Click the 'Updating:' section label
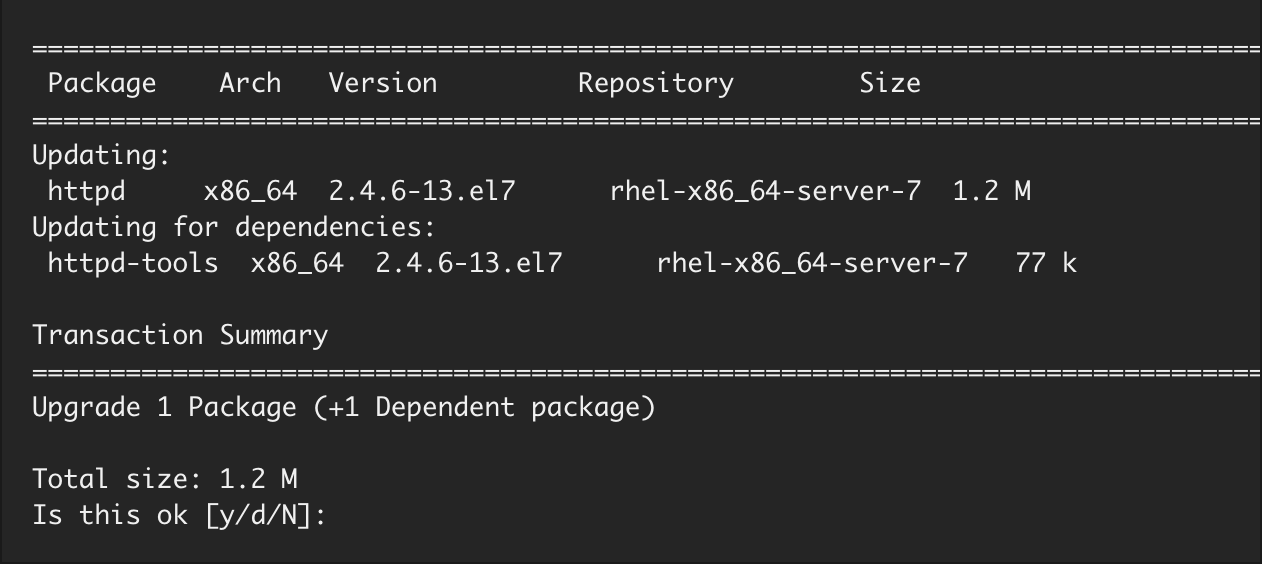 pyautogui.click(x=102, y=156)
